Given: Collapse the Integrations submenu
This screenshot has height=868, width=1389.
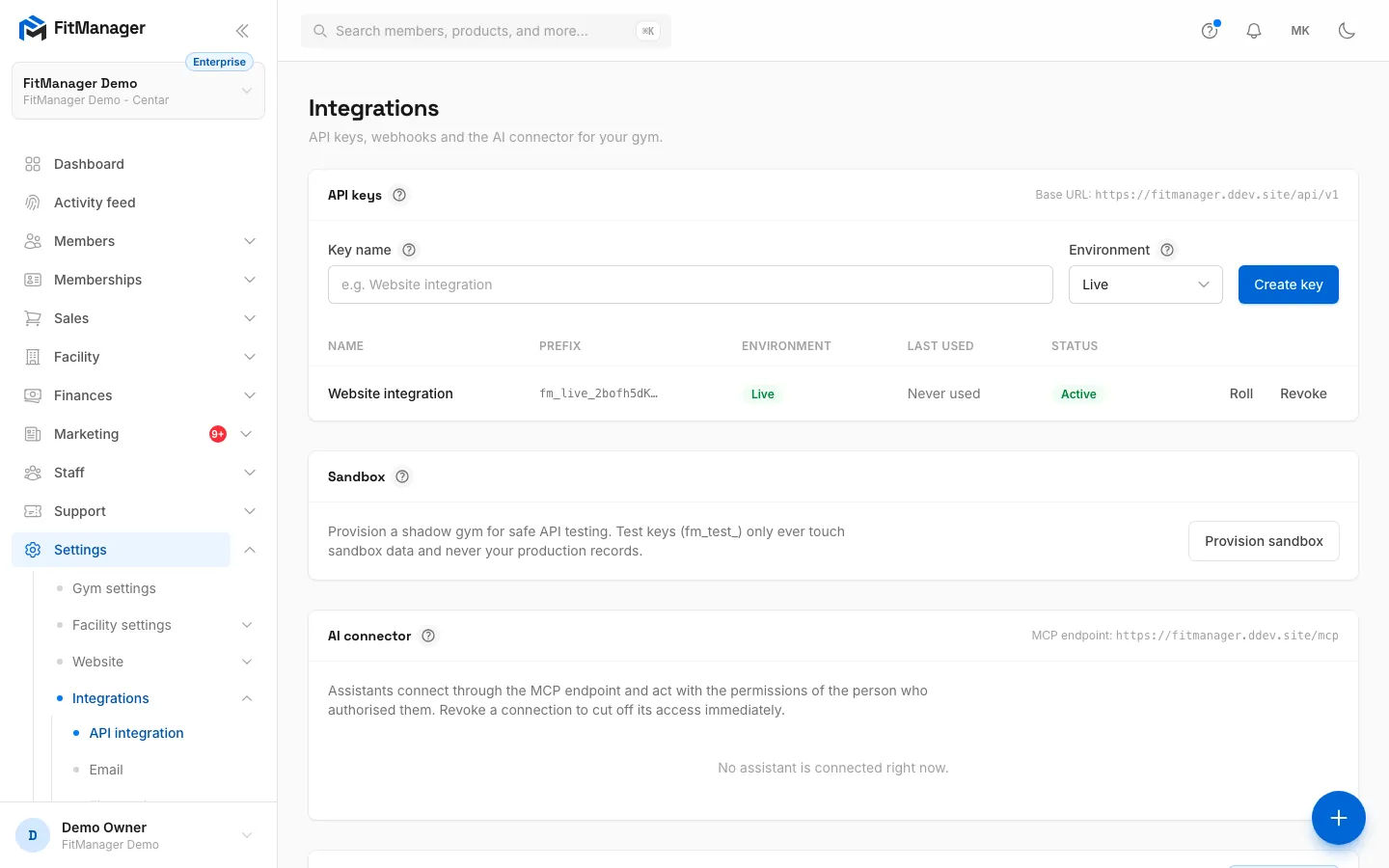Looking at the screenshot, I should 247,698.
